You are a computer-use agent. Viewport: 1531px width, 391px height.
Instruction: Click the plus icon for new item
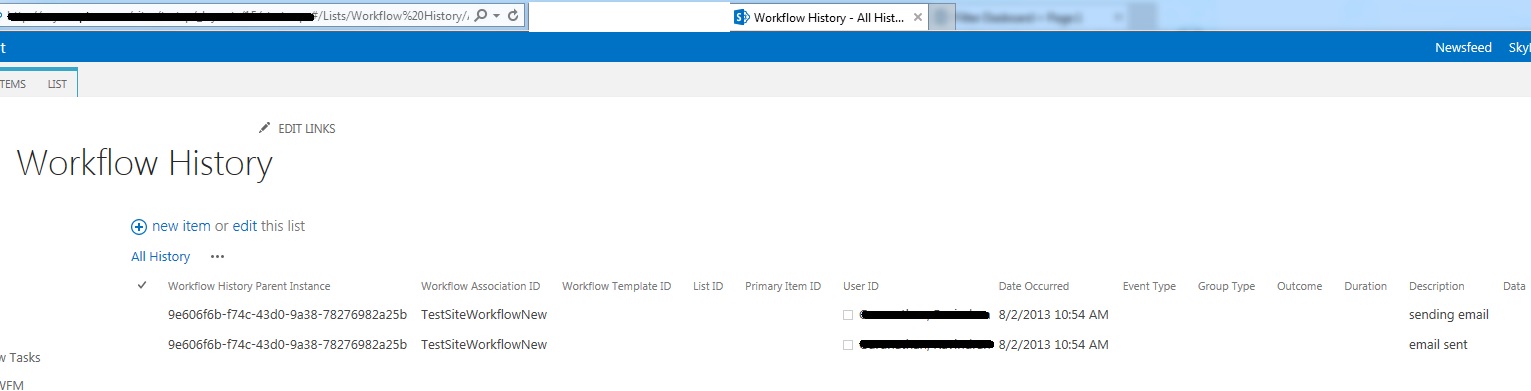pos(139,227)
